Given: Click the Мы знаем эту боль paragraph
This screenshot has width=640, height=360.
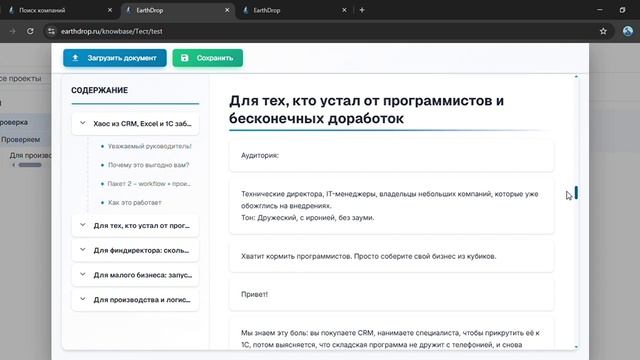Looking at the screenshot, I should tap(391, 334).
